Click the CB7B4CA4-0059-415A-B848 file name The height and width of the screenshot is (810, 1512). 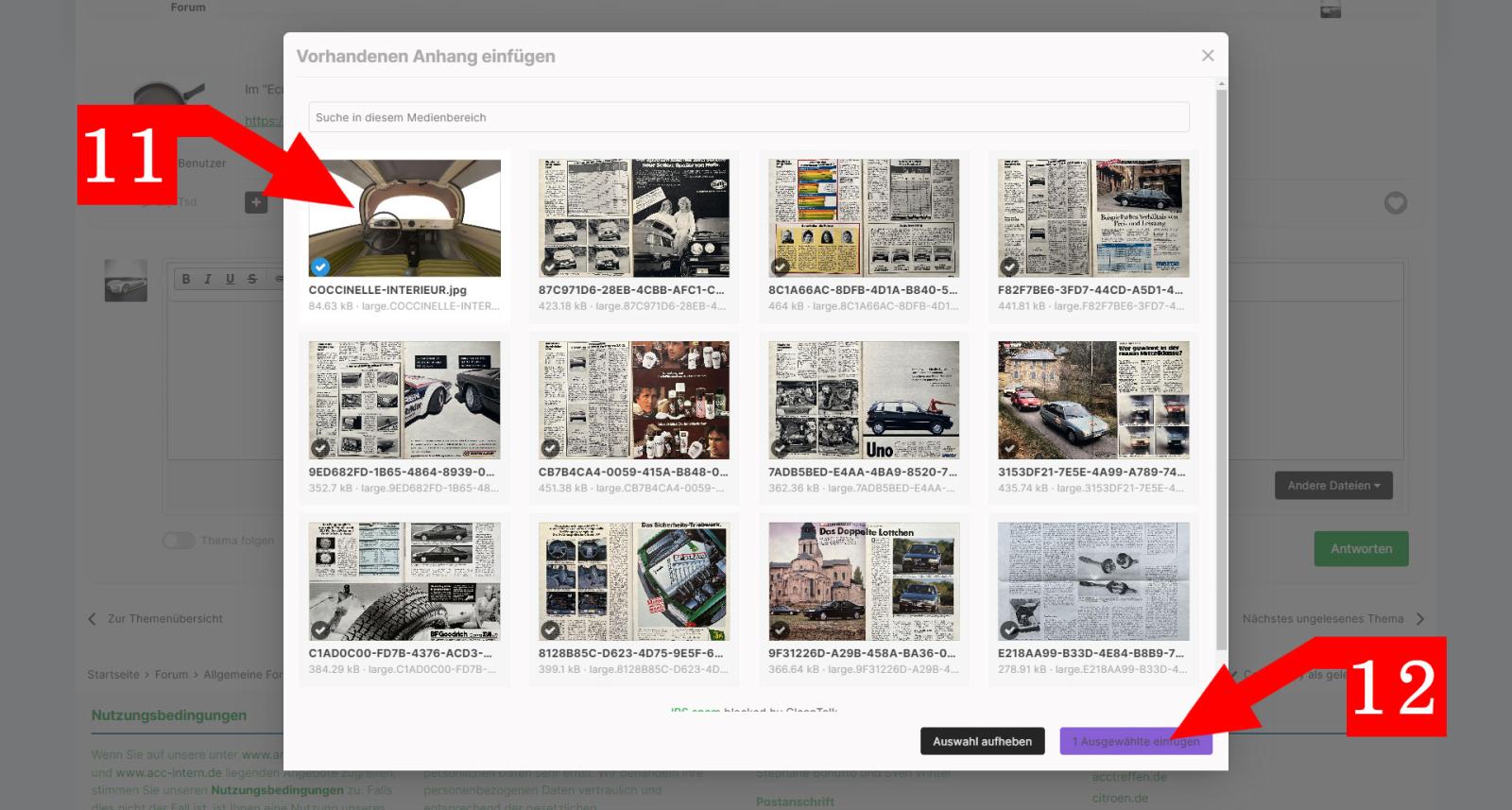(633, 472)
